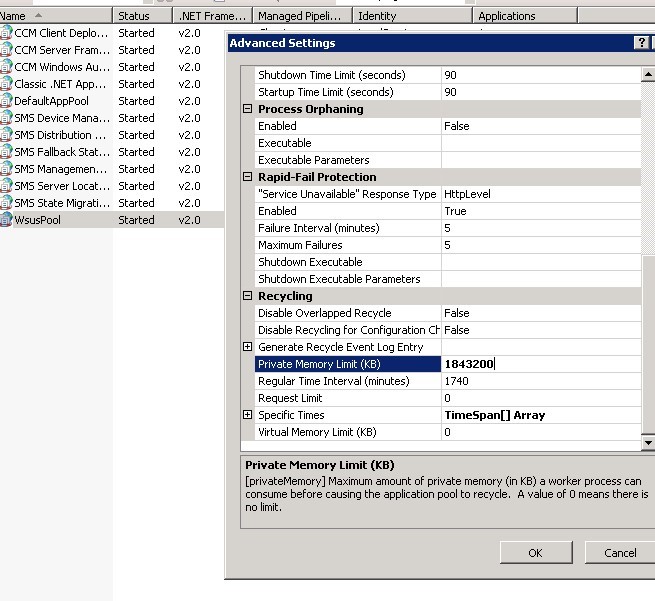655x601 pixels.
Task: Click the CCM Server Framework pool icon
Action: pyautogui.click(x=6, y=50)
